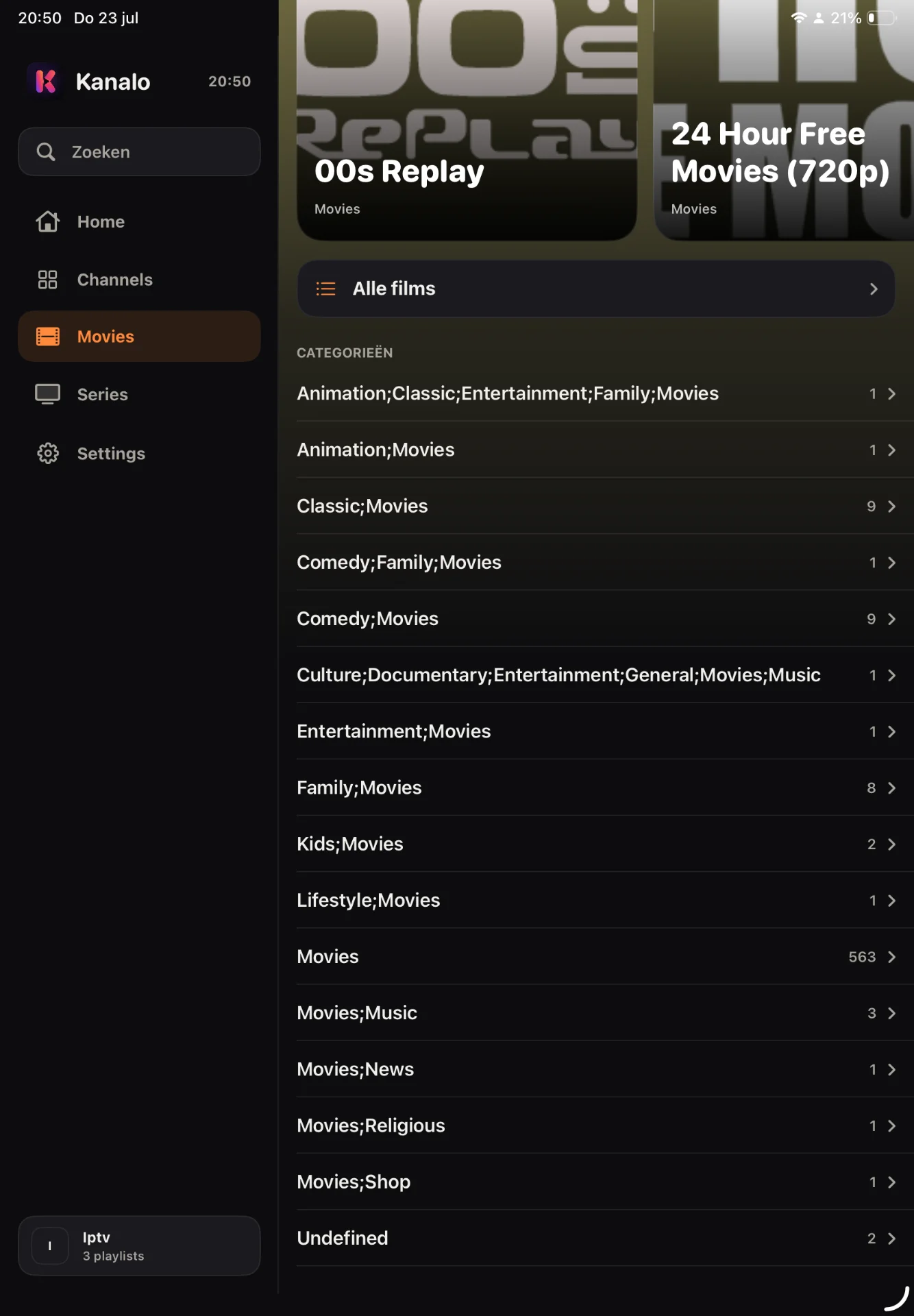
Task: Click the Series monitor icon
Action: pos(47,394)
